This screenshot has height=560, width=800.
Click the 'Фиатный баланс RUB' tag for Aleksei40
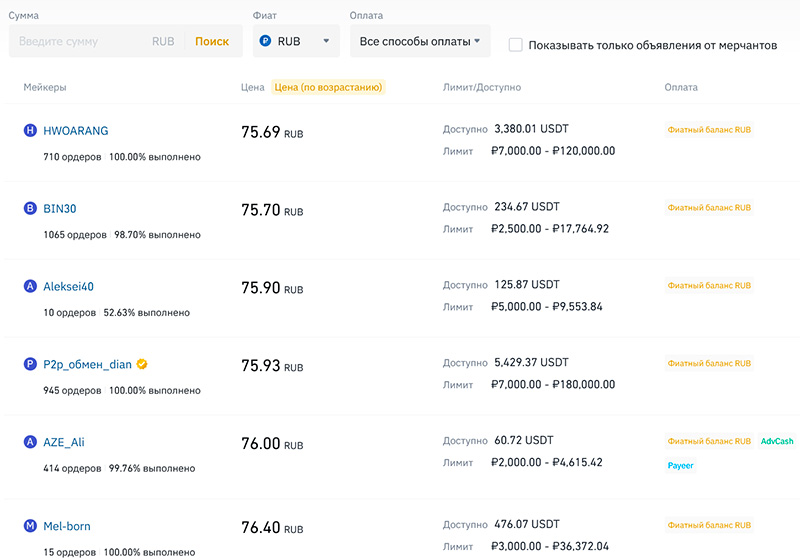pos(709,286)
